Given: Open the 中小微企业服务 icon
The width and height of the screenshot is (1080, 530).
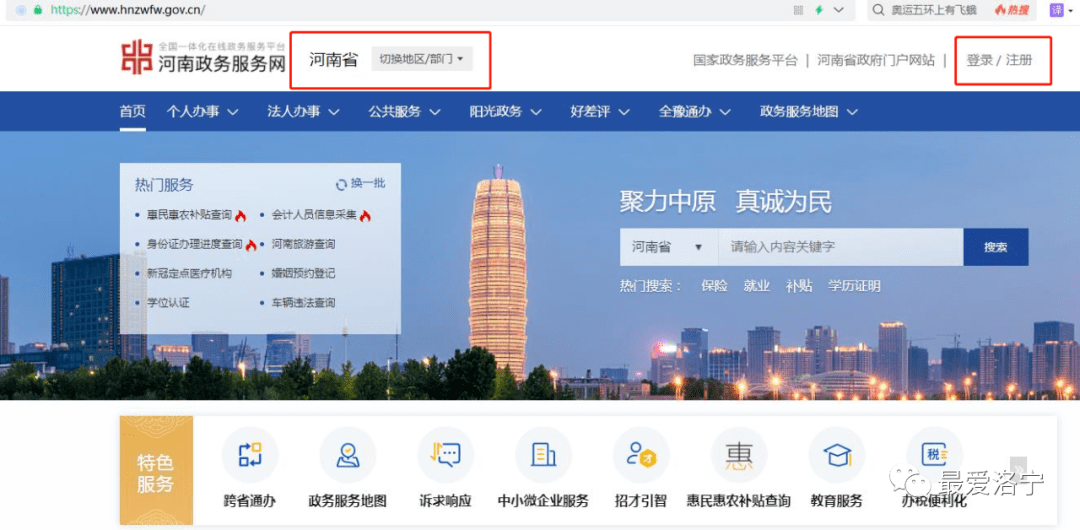Looking at the screenshot, I should tap(543, 456).
